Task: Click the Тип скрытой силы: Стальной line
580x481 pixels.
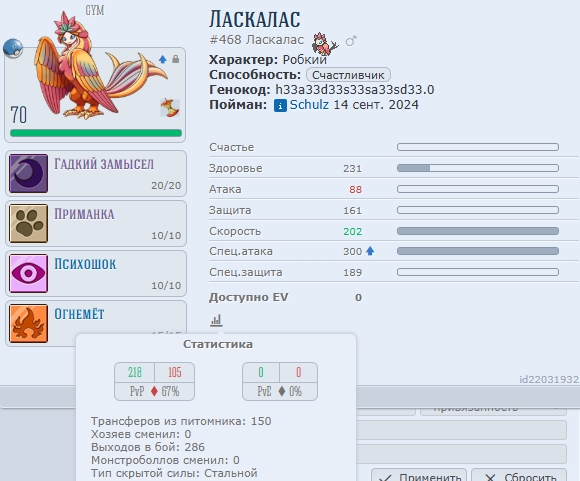Action: coord(174,473)
